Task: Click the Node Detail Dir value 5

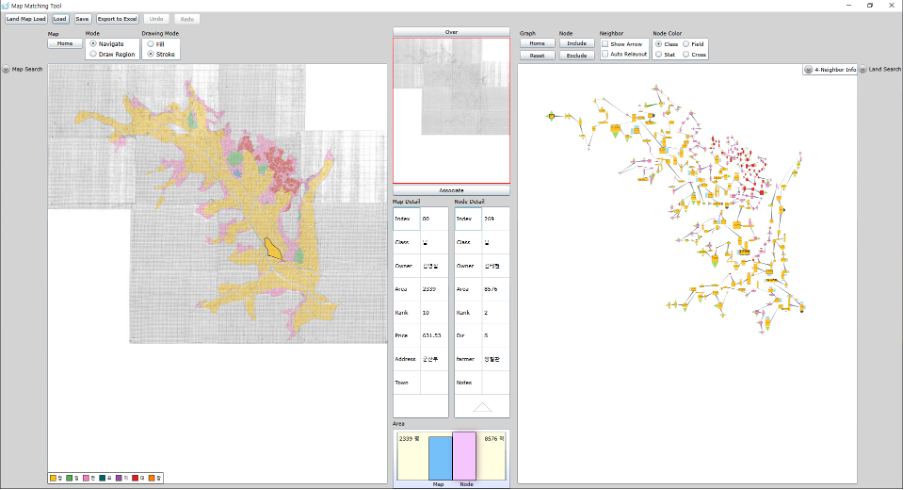Action: (495, 336)
